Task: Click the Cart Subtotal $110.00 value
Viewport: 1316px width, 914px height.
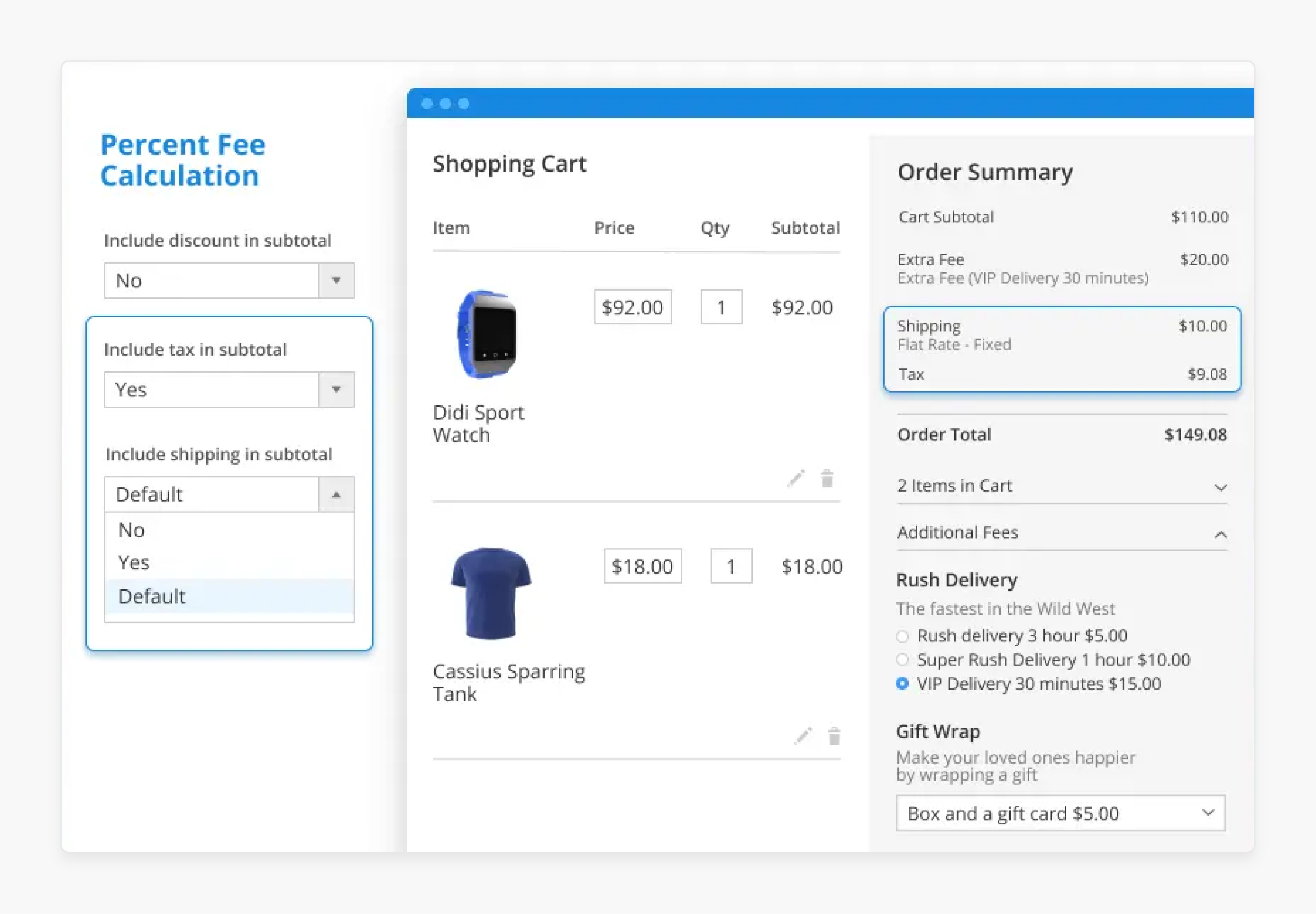Action: click(1200, 217)
